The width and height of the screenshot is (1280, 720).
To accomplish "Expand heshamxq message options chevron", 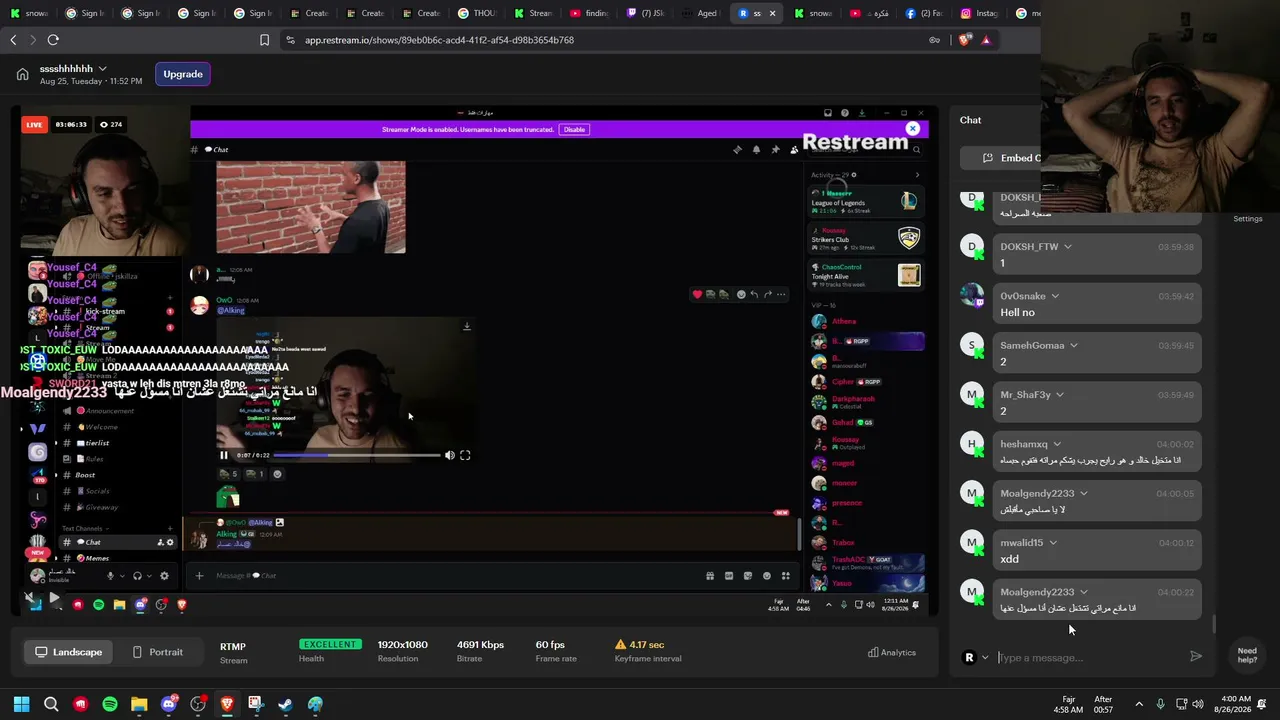I will 1057,444.
